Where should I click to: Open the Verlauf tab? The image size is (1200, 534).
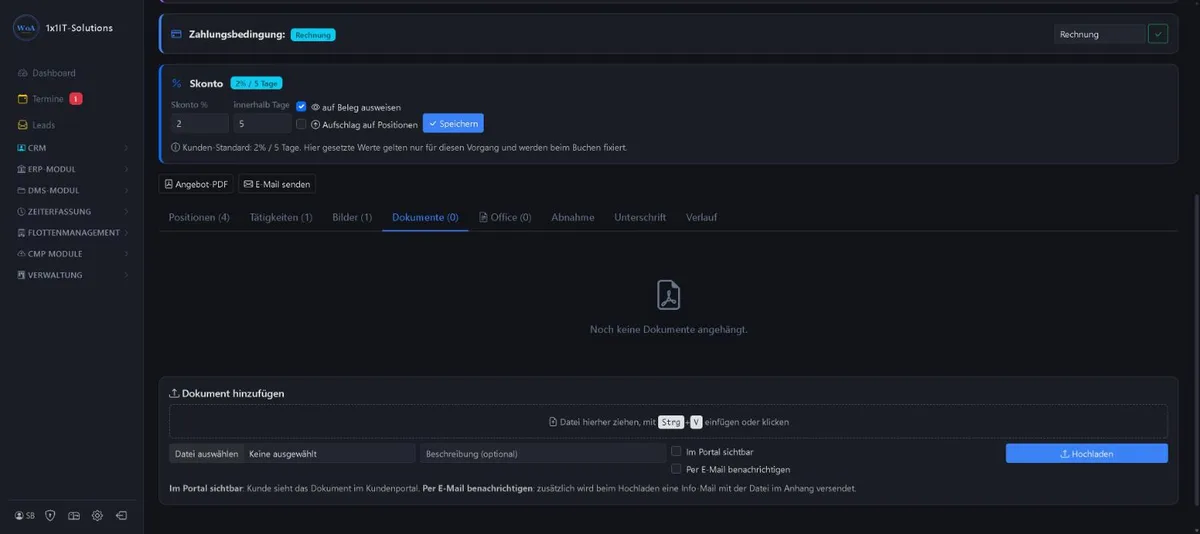(701, 217)
